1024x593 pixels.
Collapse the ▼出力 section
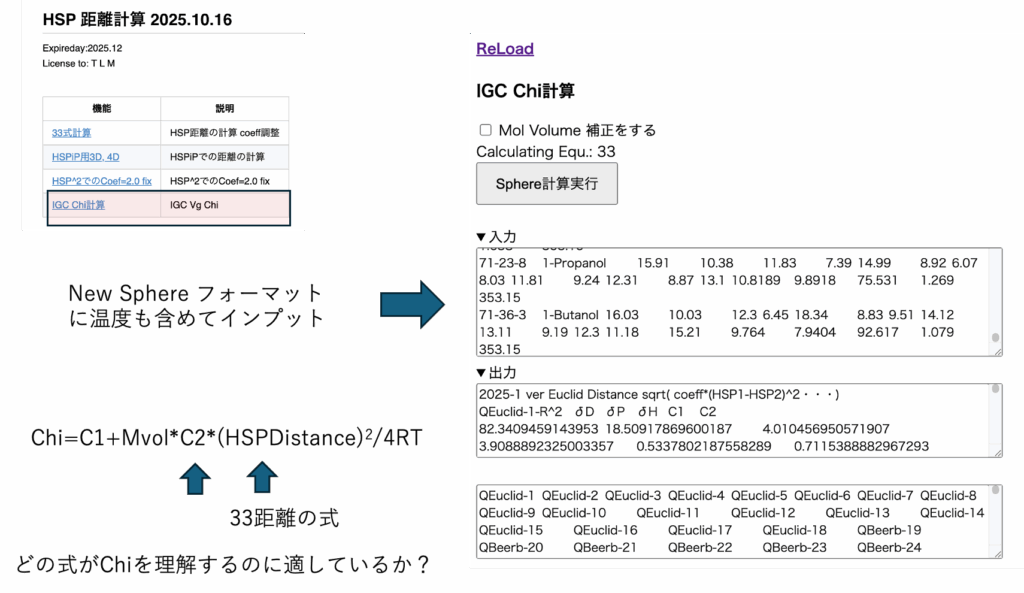[x=497, y=372]
